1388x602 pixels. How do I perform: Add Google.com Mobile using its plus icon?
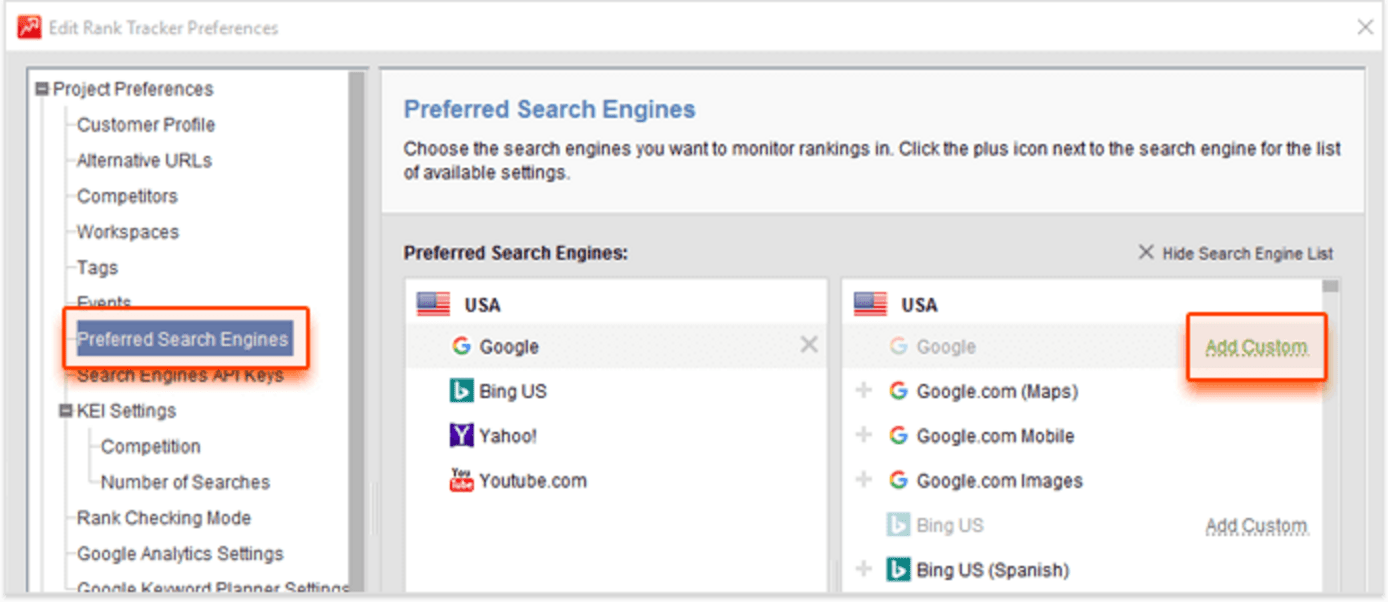pos(864,436)
